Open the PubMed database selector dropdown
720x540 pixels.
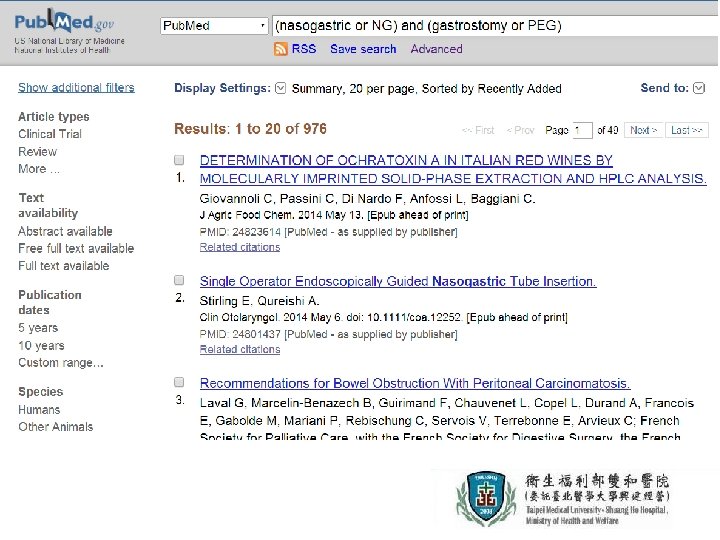[x=214, y=26]
